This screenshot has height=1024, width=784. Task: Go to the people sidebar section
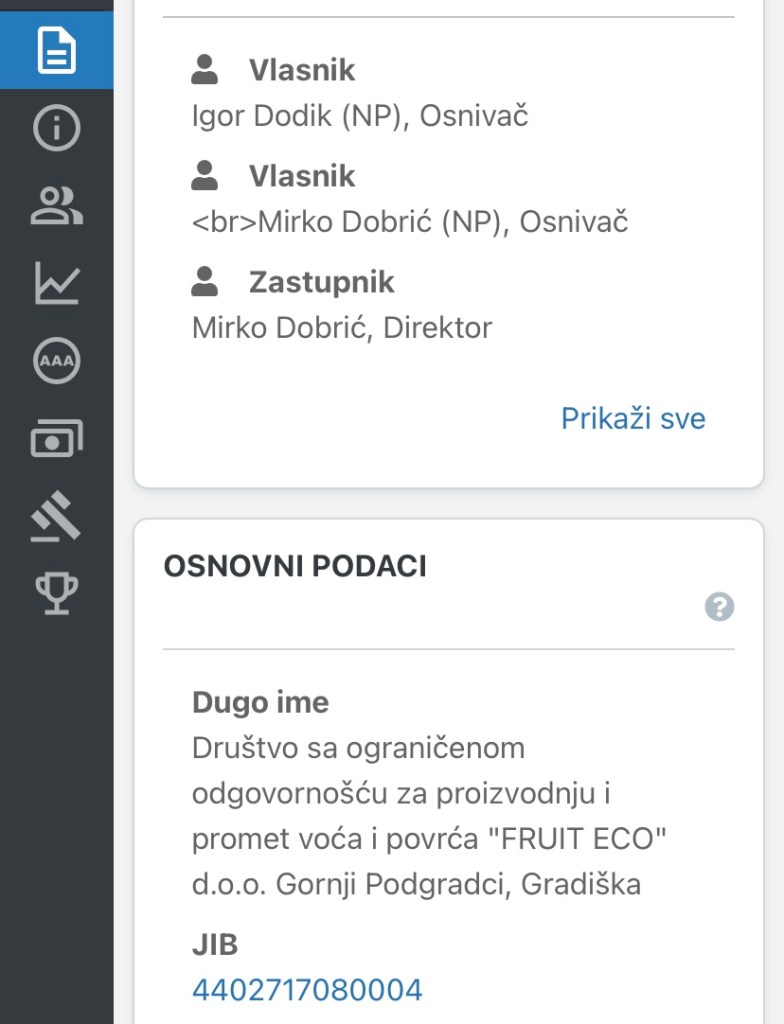(x=56, y=206)
